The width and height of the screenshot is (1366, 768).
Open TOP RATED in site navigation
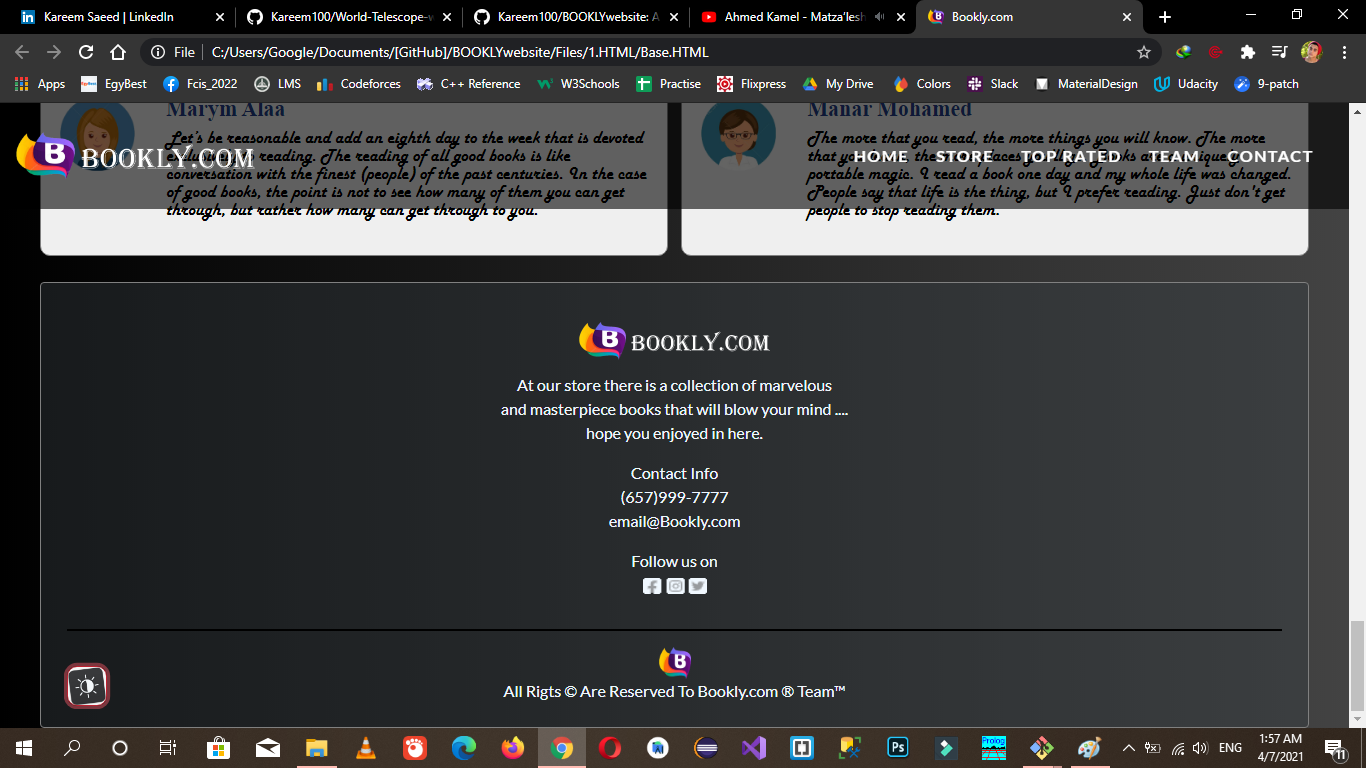click(1070, 156)
